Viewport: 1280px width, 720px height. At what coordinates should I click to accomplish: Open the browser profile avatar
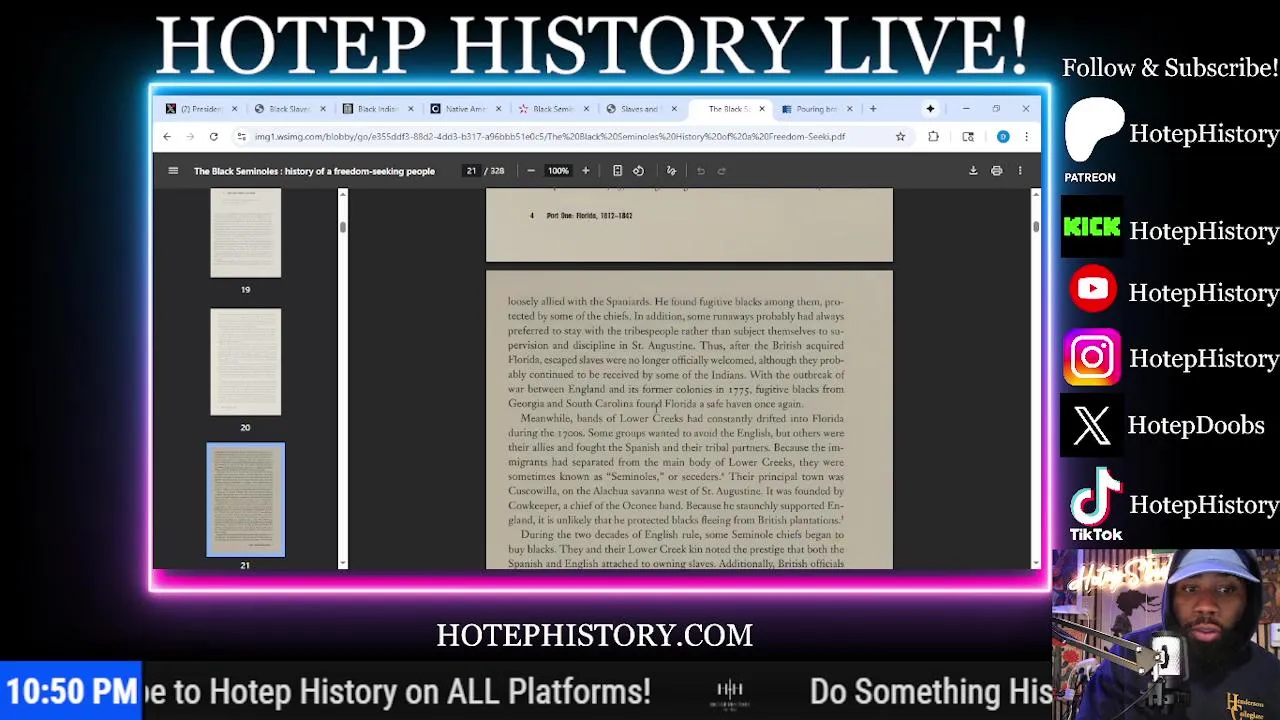coord(1003,137)
